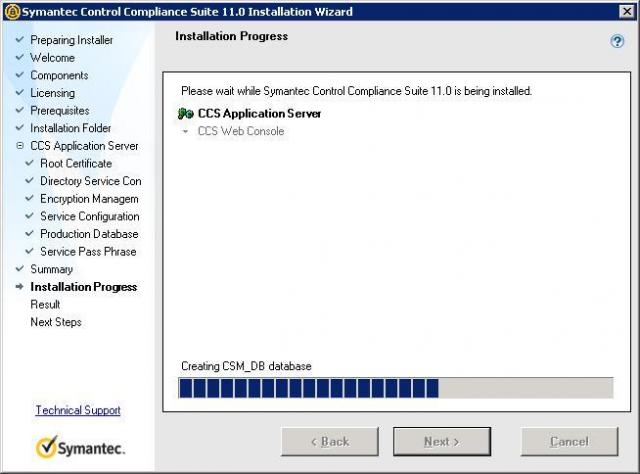Click the checkmark beside Components
640x474 pixels.
click(20, 75)
